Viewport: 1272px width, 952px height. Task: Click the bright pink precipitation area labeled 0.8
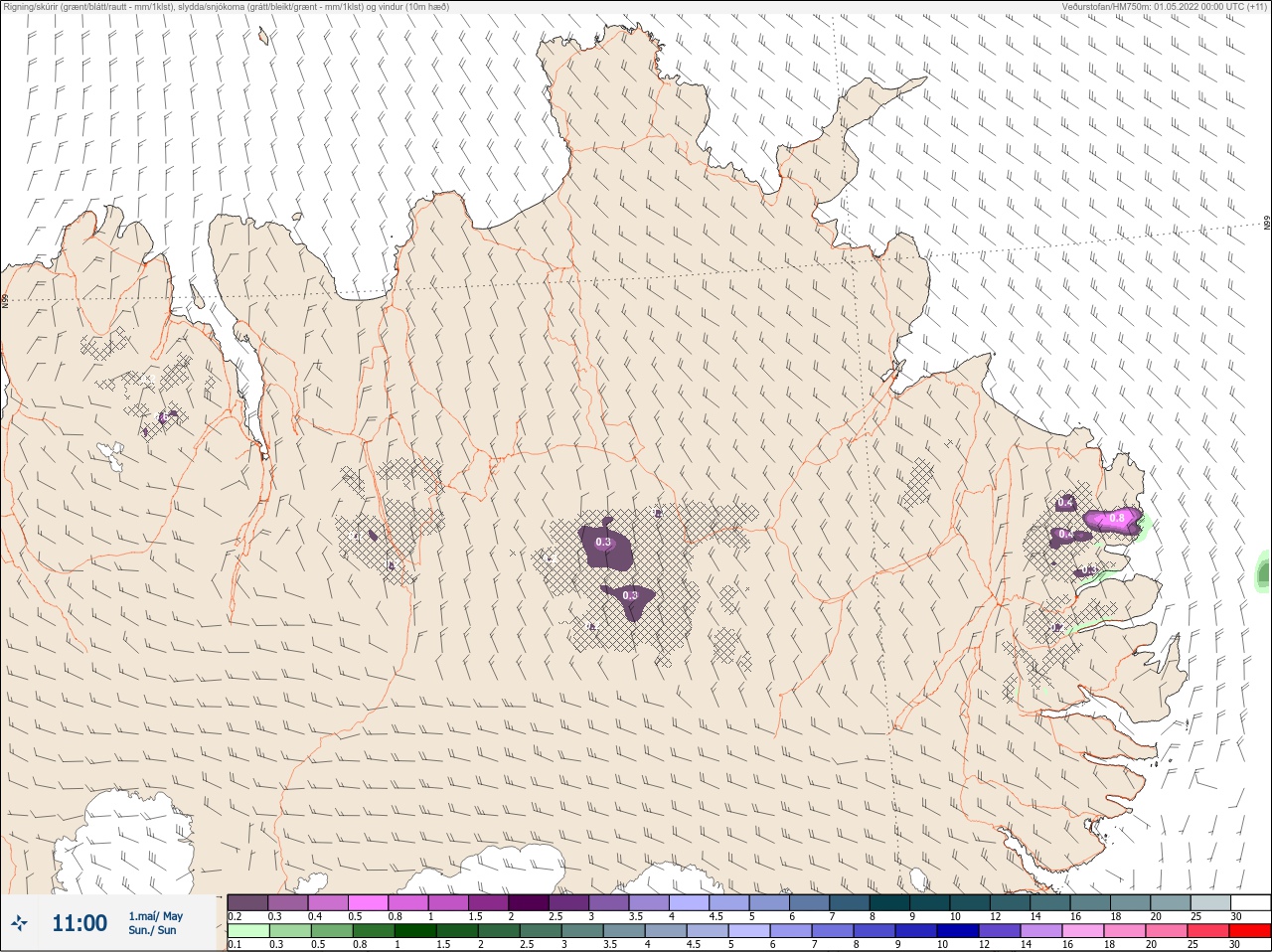point(1113,520)
